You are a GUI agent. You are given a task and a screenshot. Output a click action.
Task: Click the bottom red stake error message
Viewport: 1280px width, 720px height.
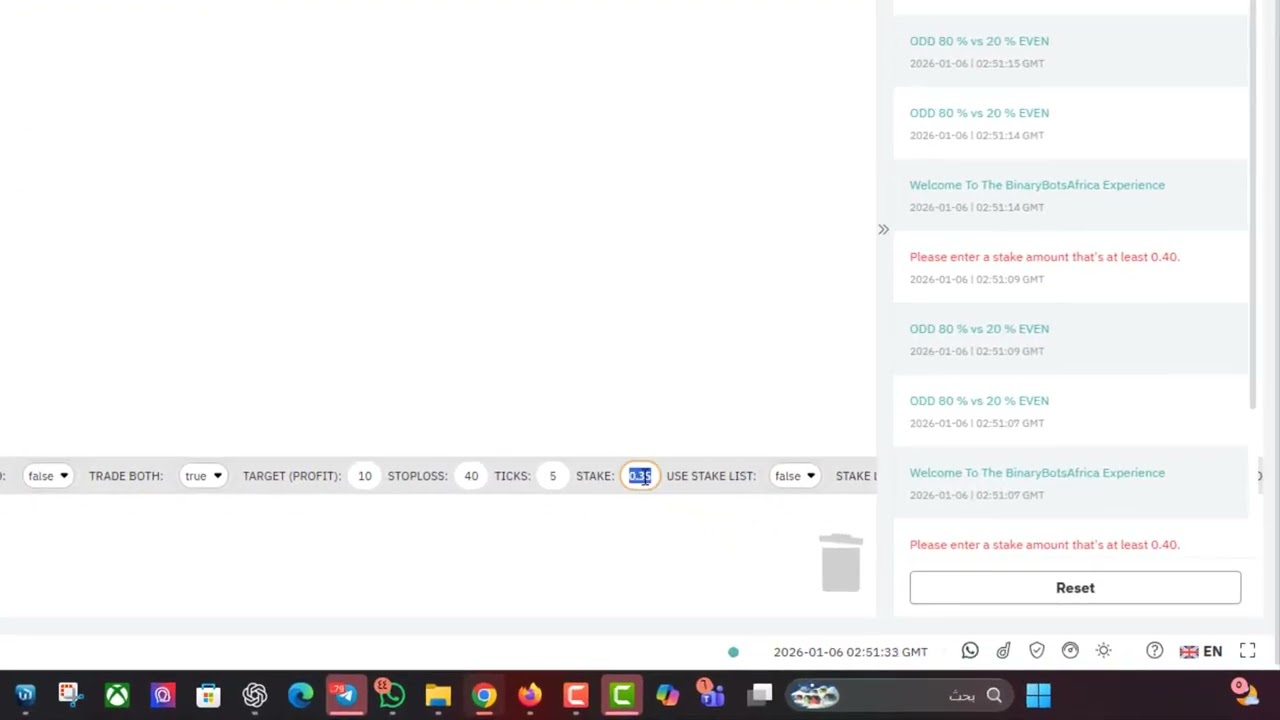1045,545
